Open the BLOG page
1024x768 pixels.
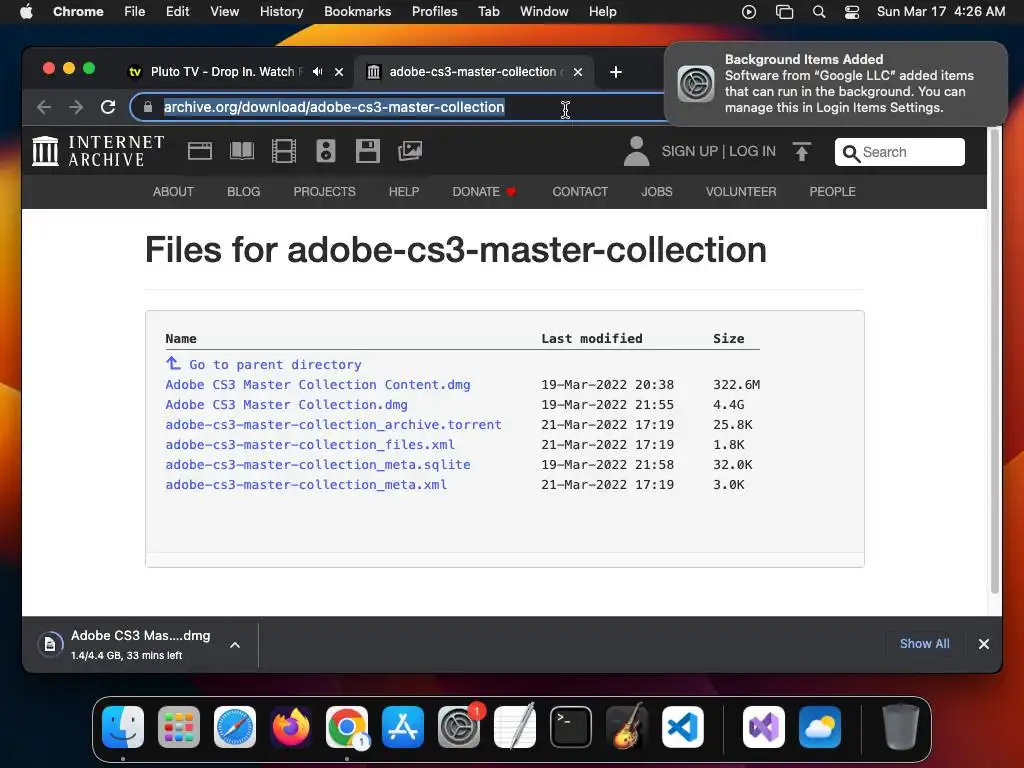click(x=244, y=192)
